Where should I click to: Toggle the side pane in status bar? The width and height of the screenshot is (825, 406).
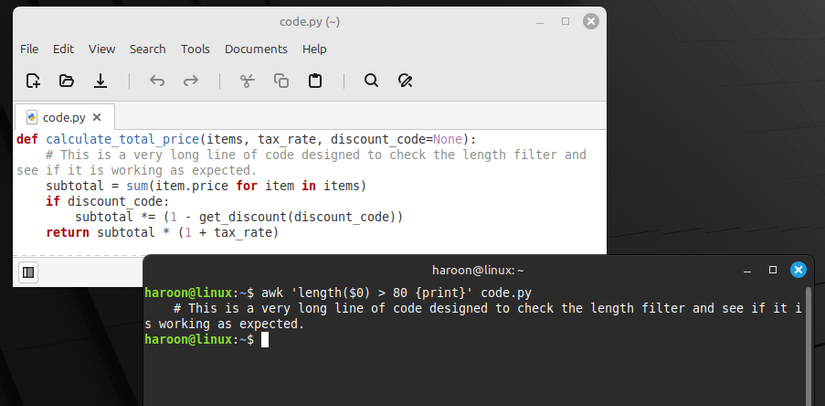[x=29, y=271]
